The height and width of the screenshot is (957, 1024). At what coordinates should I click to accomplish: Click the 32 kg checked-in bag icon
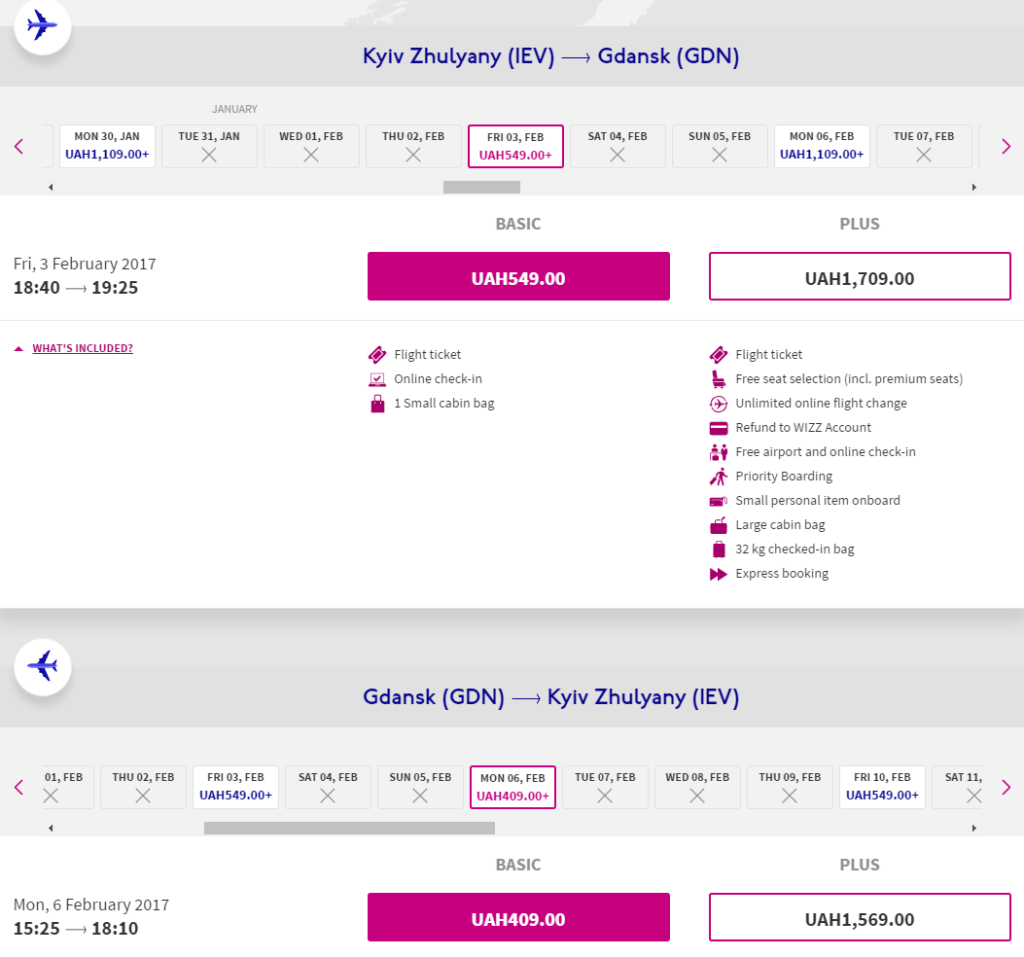pos(718,549)
